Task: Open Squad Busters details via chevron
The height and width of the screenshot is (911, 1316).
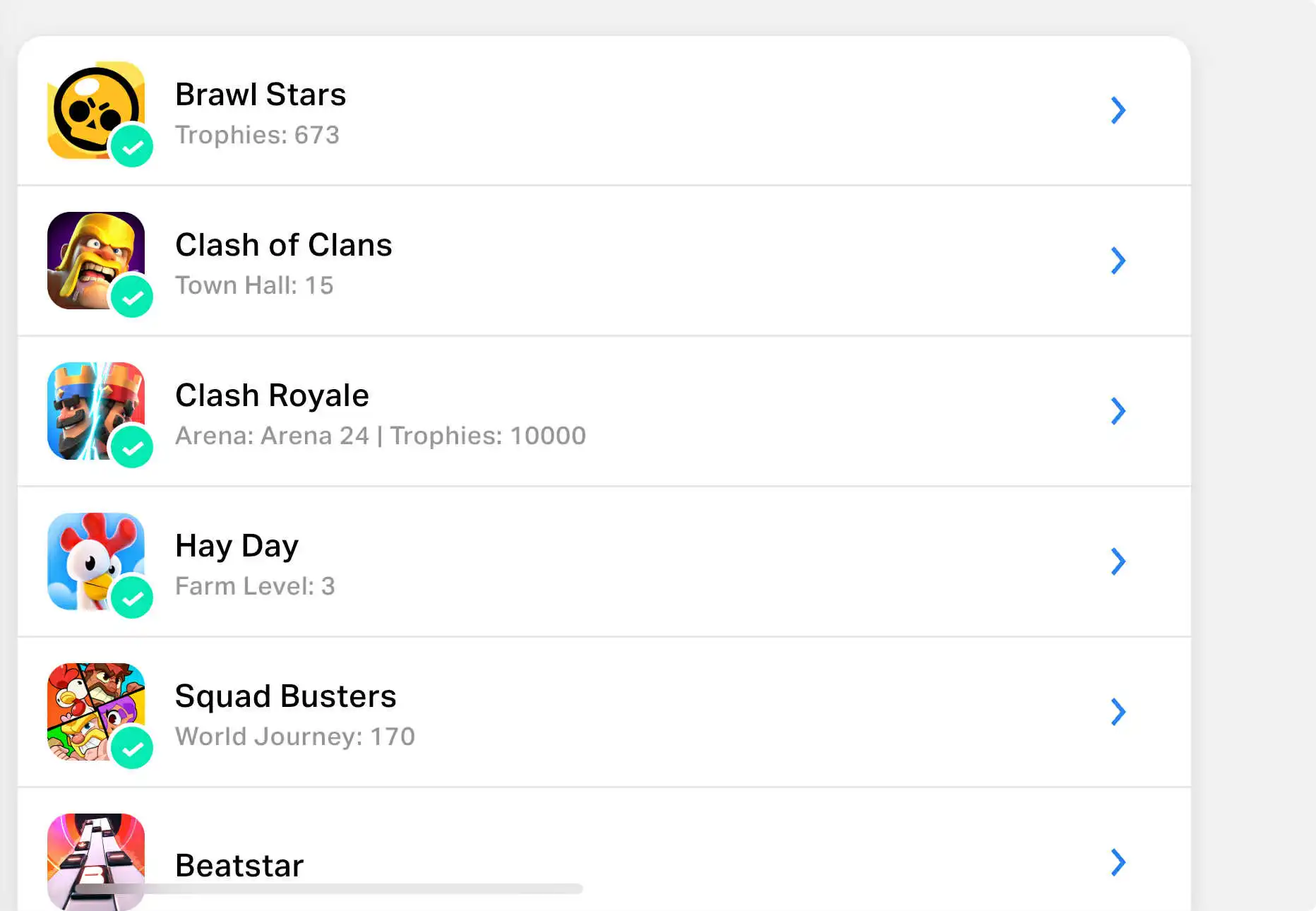Action: (1118, 712)
